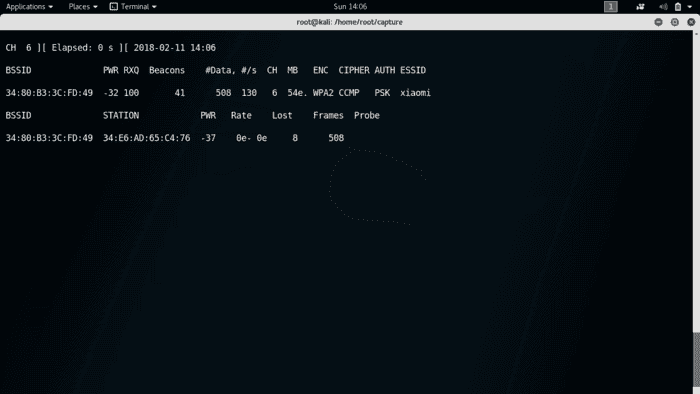Image resolution: width=700 pixels, height=394 pixels.
Task: Click the station power value '-37'
Action: [x=208, y=138]
